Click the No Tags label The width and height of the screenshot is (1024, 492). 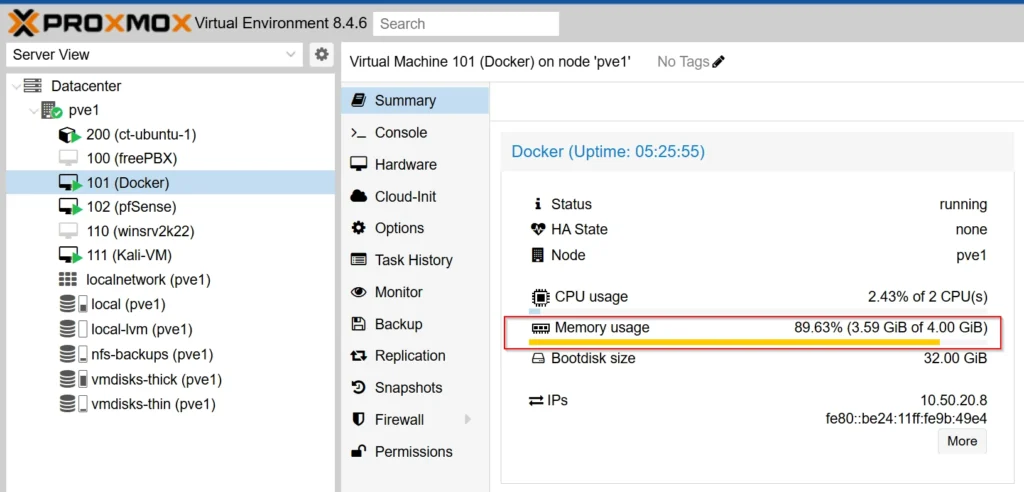click(683, 62)
